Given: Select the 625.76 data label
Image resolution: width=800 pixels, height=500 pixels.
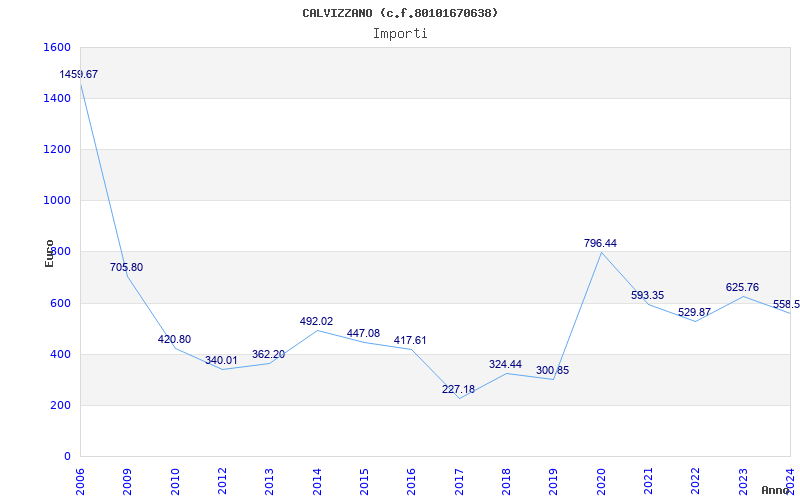Looking at the screenshot, I should (742, 288).
